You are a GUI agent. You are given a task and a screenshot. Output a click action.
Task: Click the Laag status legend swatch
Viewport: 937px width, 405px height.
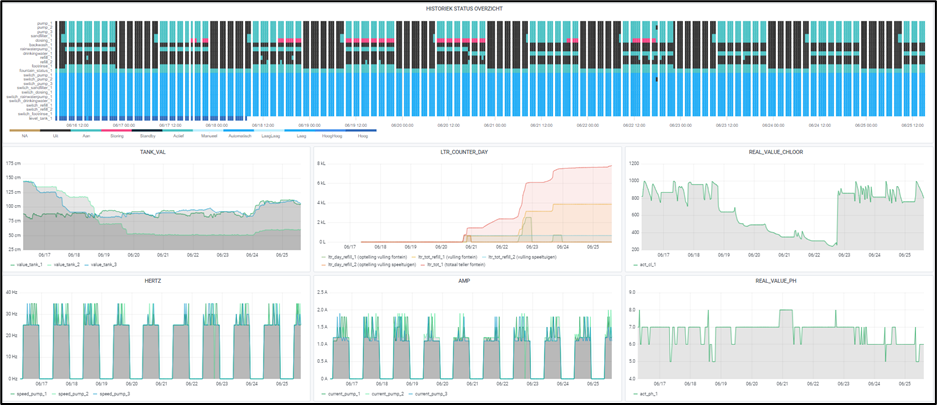[299, 130]
